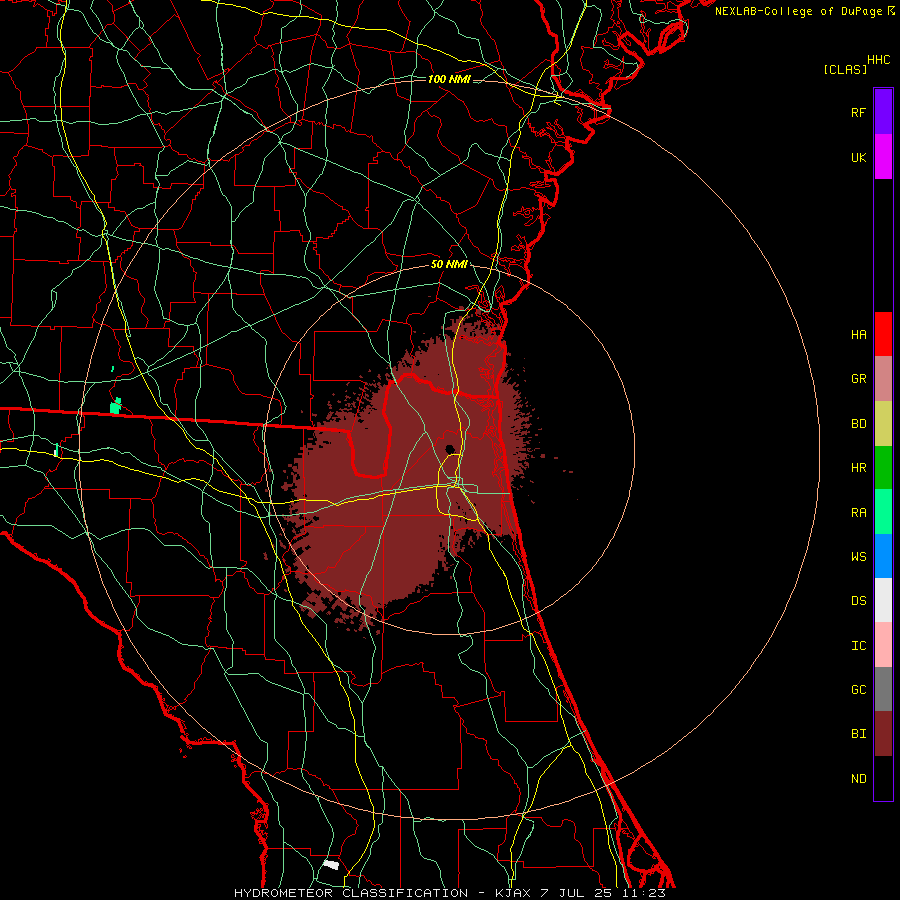The height and width of the screenshot is (900, 900).
Task: Click the [CLAS] legend header
Action: 845,69
